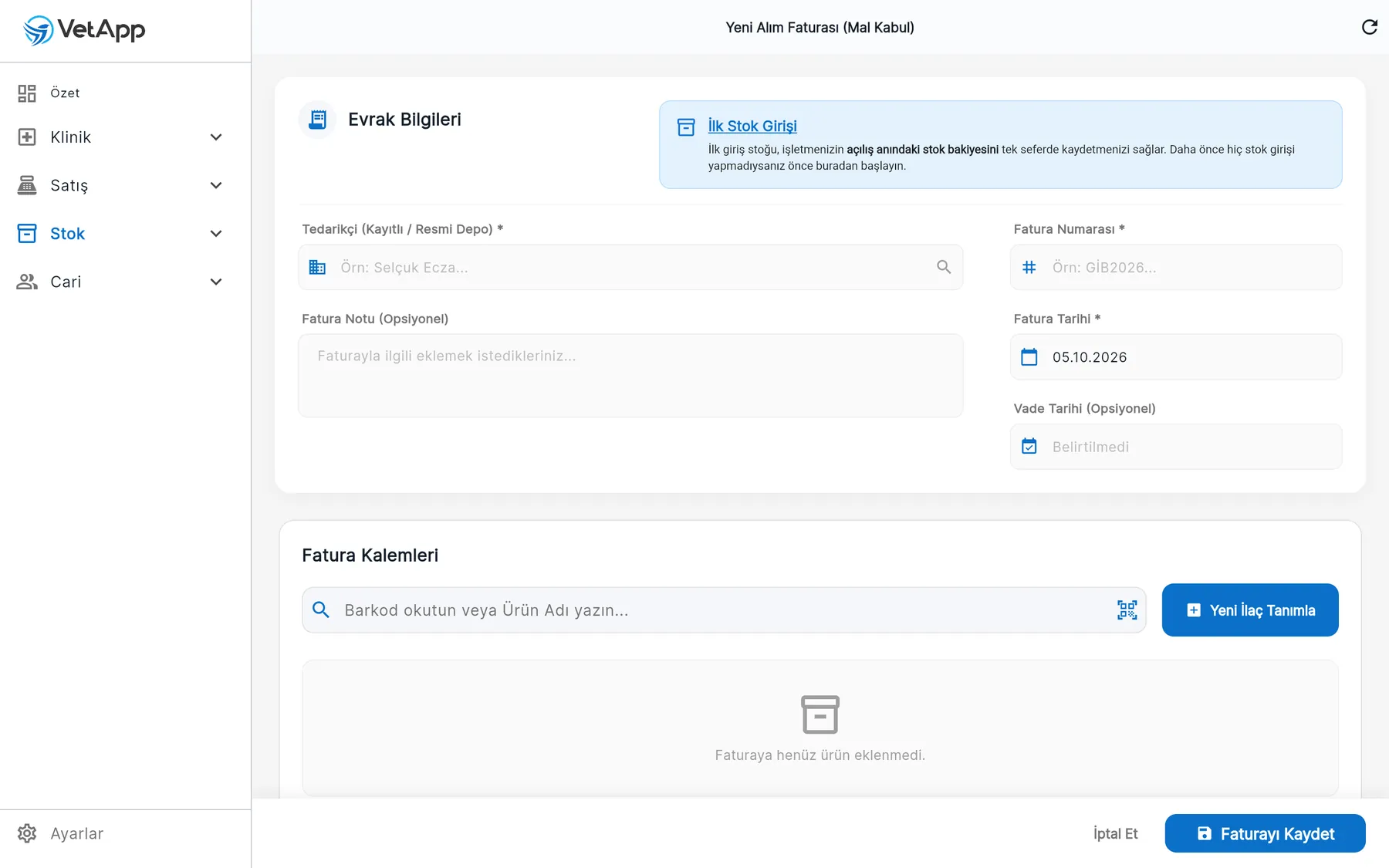Open the Özet menu item
The image size is (1389, 868).
125,93
